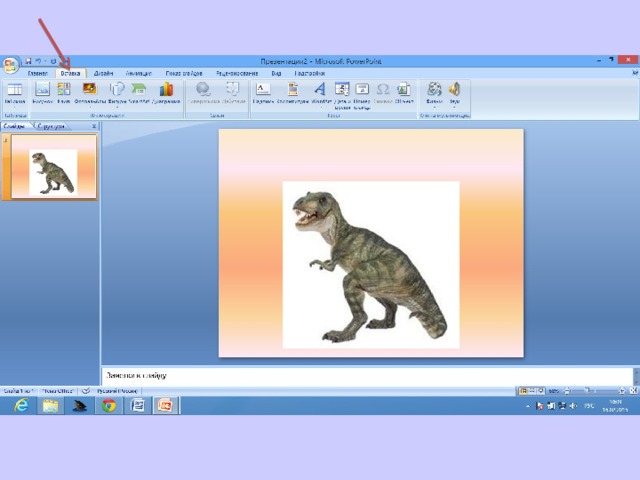Open volume control in system tray
The width and height of the screenshot is (640, 480).
click(x=573, y=406)
